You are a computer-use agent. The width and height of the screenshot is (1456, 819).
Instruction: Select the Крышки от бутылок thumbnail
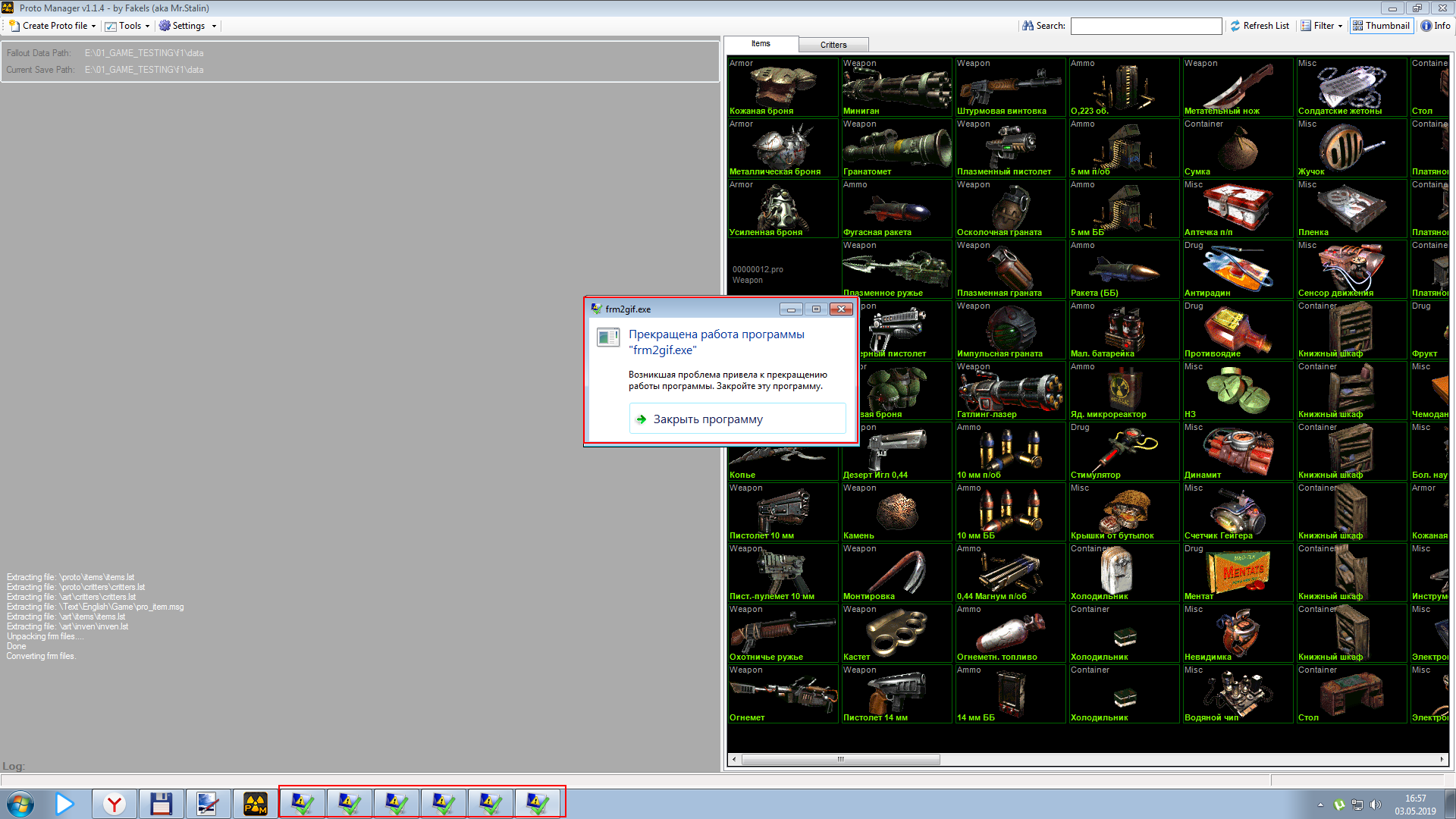click(1124, 511)
